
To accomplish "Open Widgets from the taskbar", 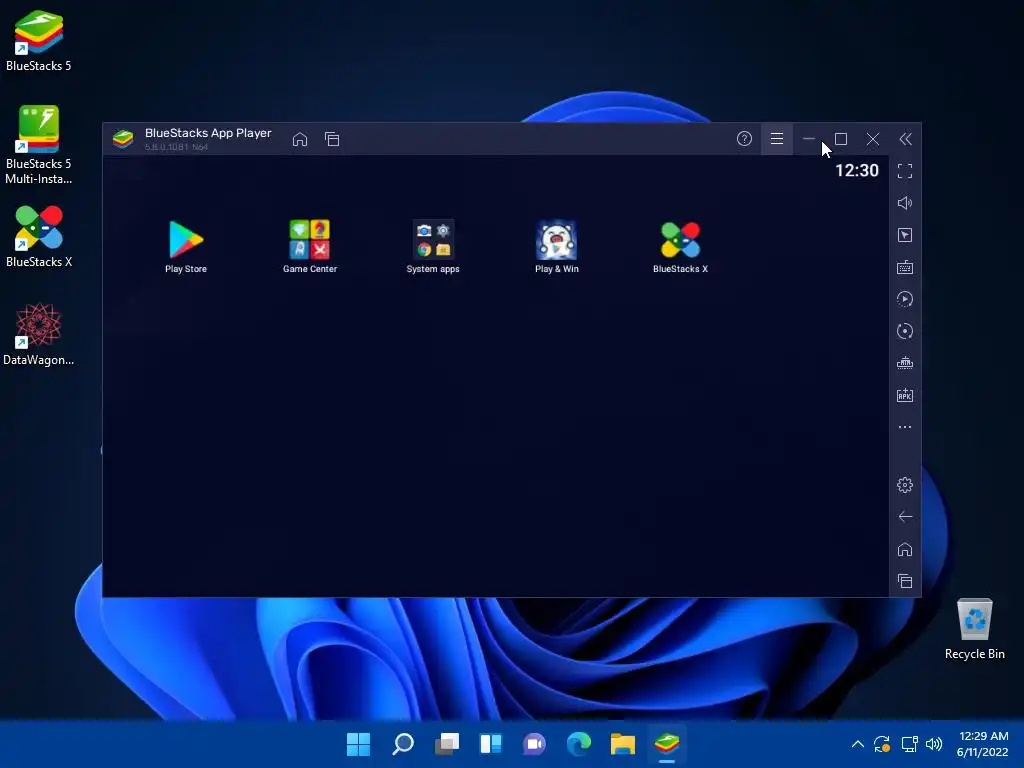I will 490,744.
